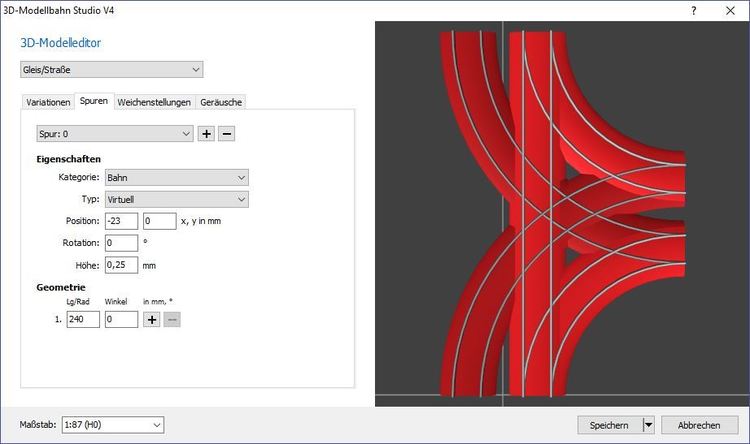
Task: Click Position x field with -23
Action: [121, 221]
